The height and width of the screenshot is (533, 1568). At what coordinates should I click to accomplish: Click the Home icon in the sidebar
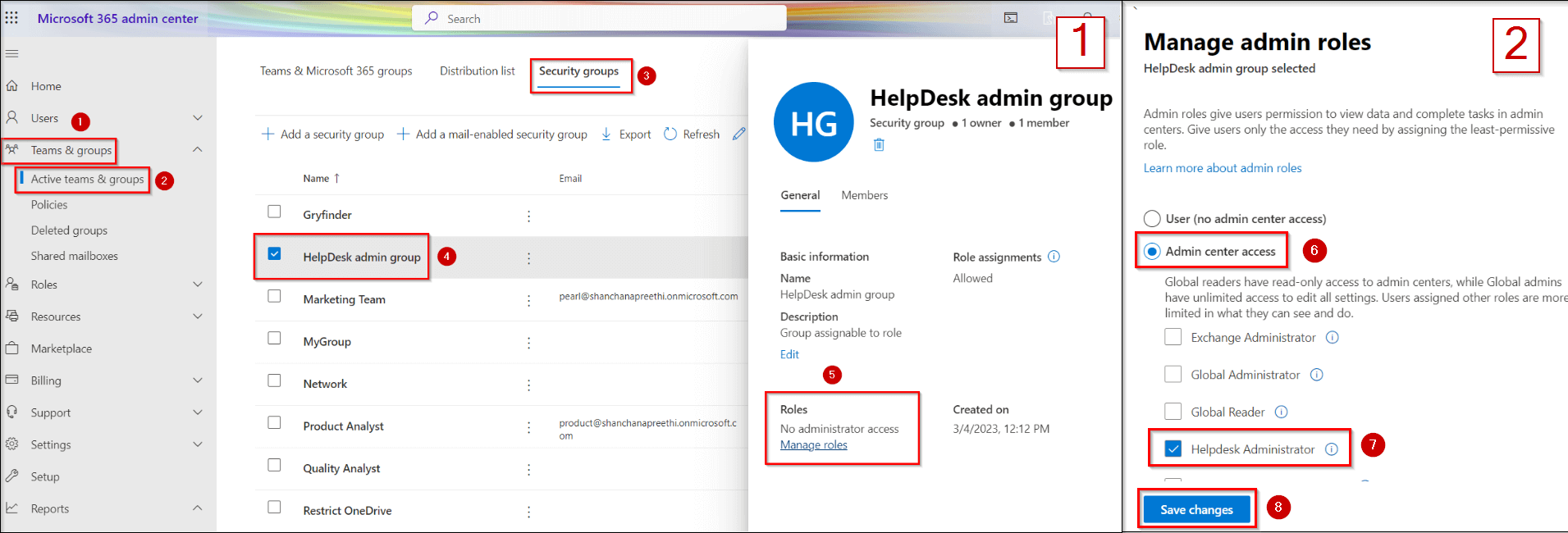[11, 85]
